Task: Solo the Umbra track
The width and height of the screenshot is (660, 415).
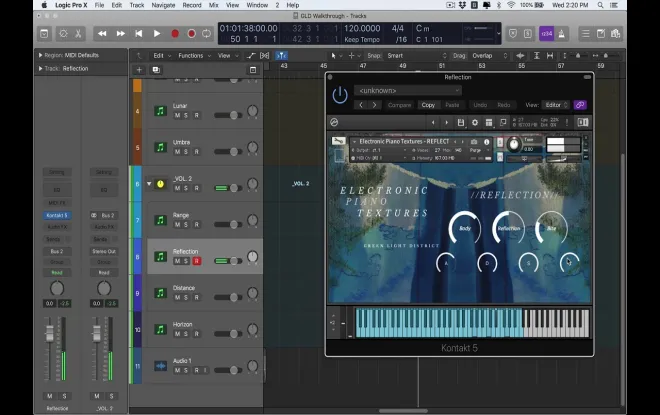Action: coord(186,152)
